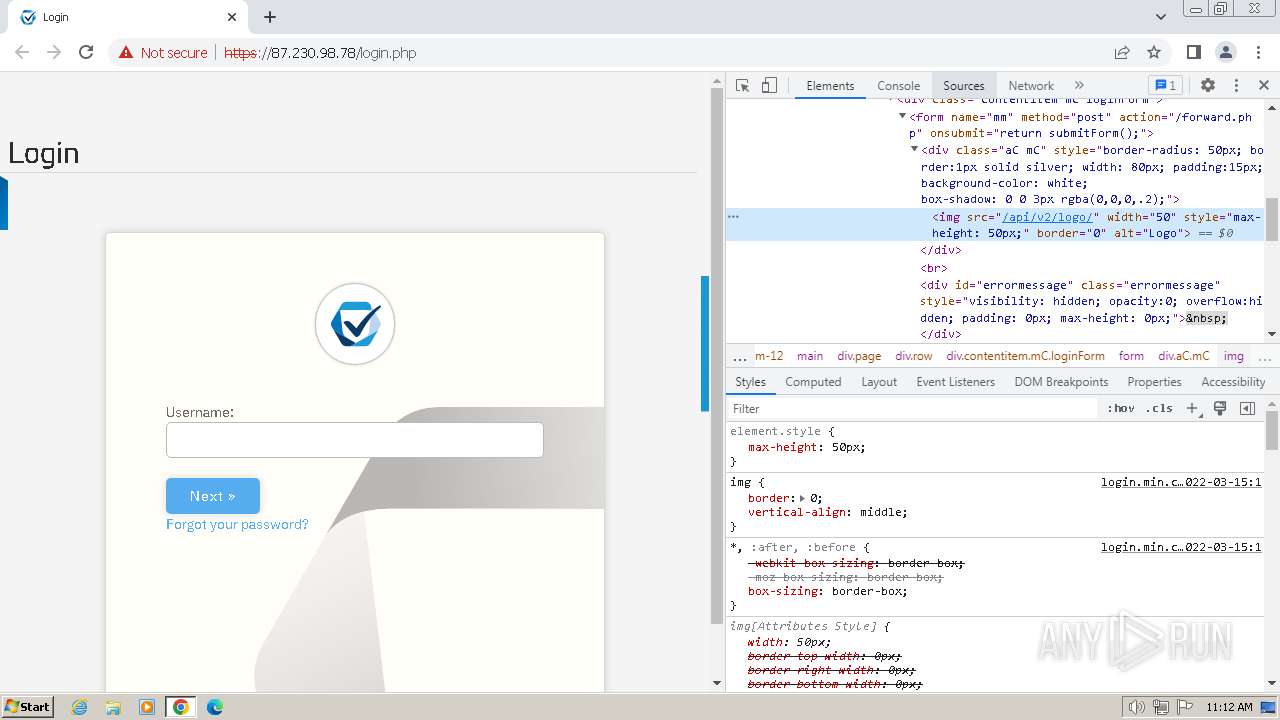The width and height of the screenshot is (1280, 720).
Task: Switch to the Sources tab
Action: [x=964, y=86]
